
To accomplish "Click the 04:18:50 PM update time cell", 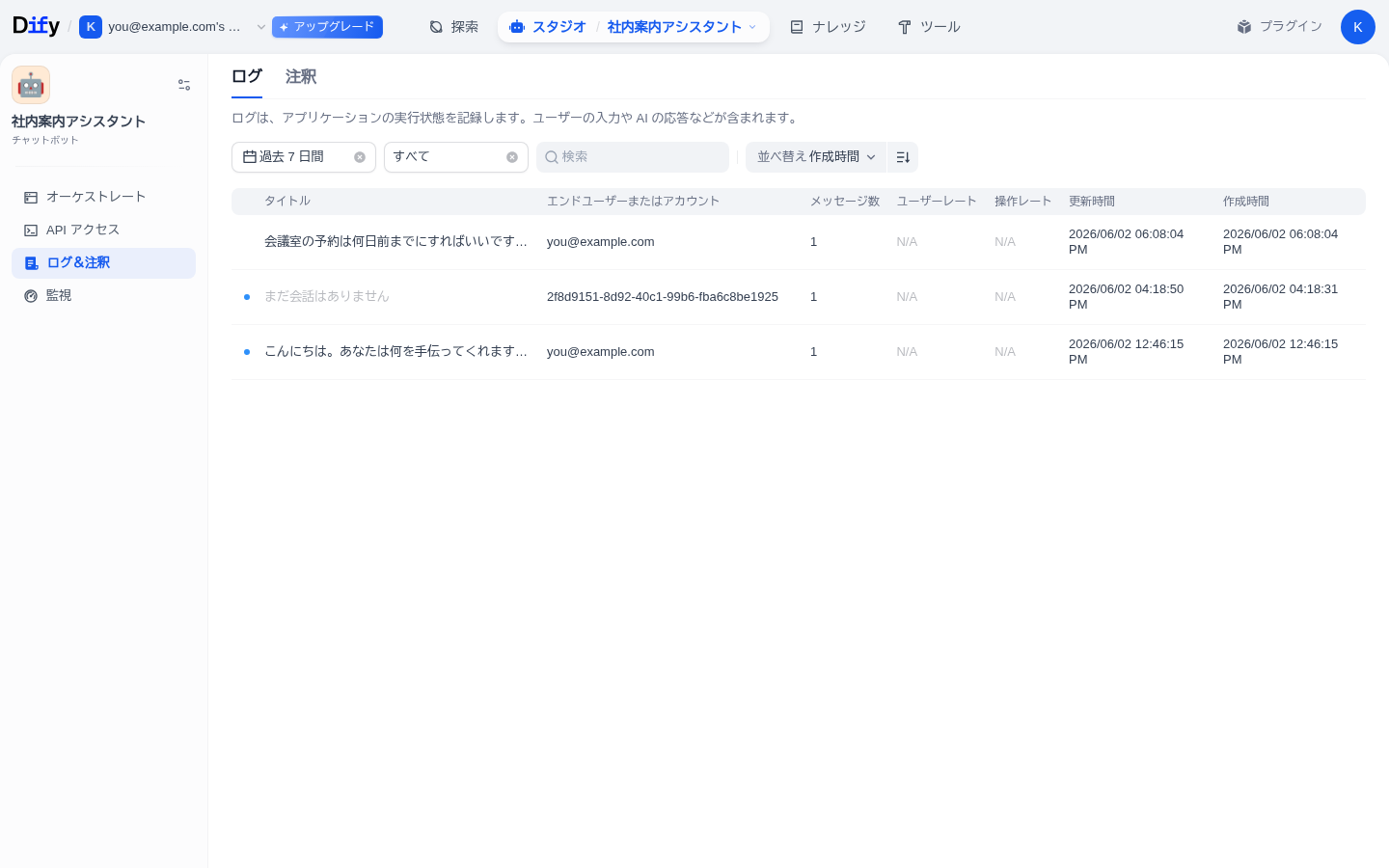I will 1126,297.
